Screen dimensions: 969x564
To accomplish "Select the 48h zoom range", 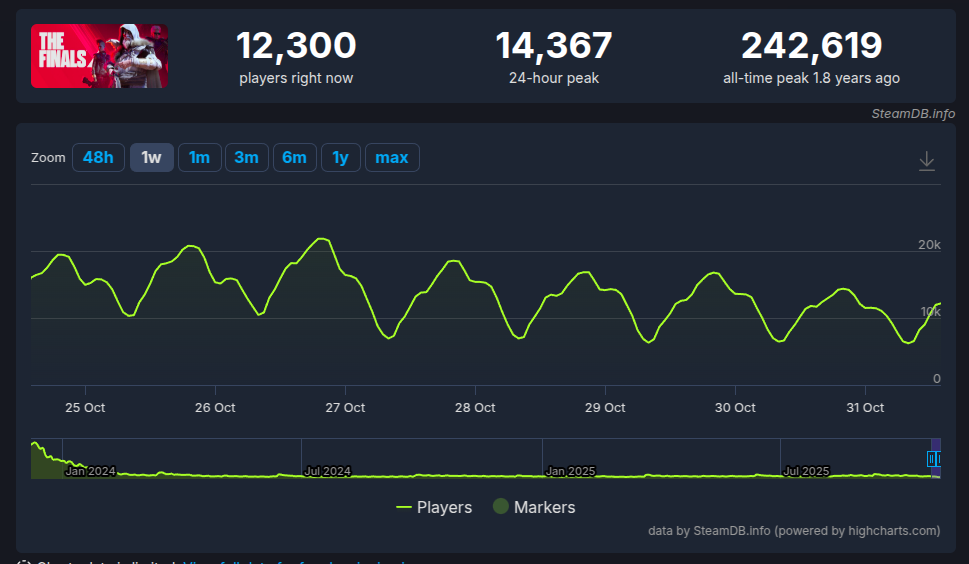I will 98,158.
